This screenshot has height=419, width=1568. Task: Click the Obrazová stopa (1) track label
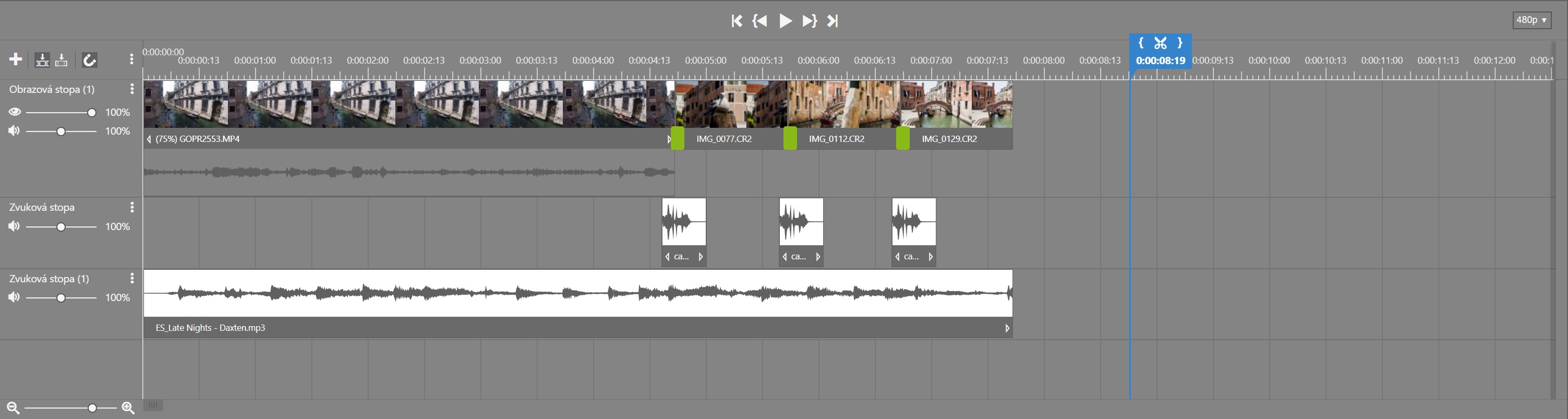(52, 90)
